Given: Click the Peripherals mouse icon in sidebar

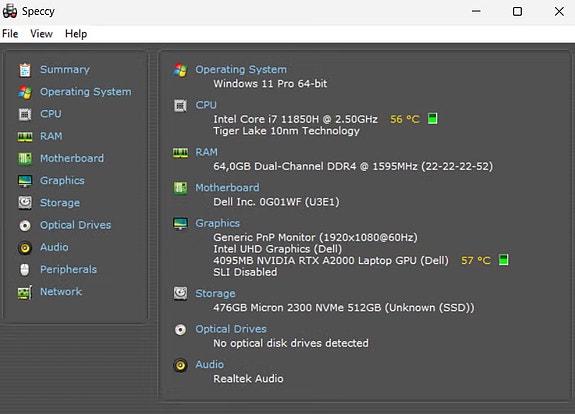Looking at the screenshot, I should tap(25, 270).
